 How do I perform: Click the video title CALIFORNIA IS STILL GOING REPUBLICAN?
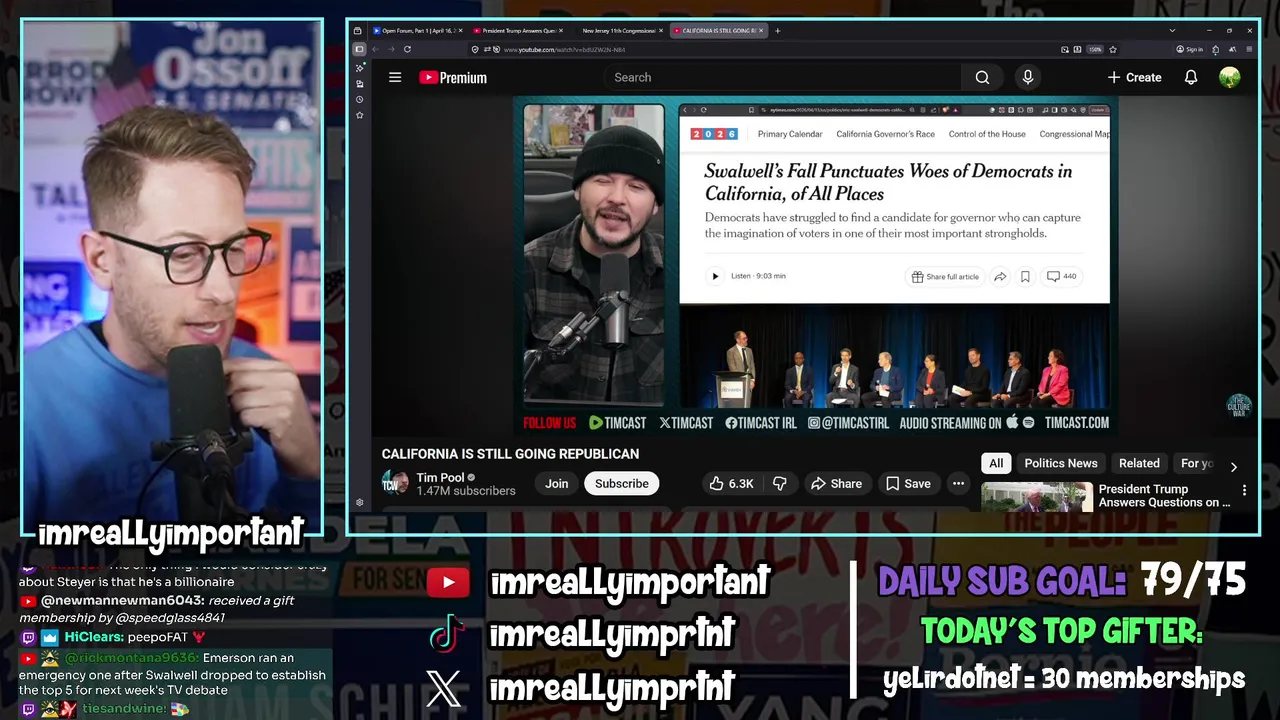coord(510,454)
